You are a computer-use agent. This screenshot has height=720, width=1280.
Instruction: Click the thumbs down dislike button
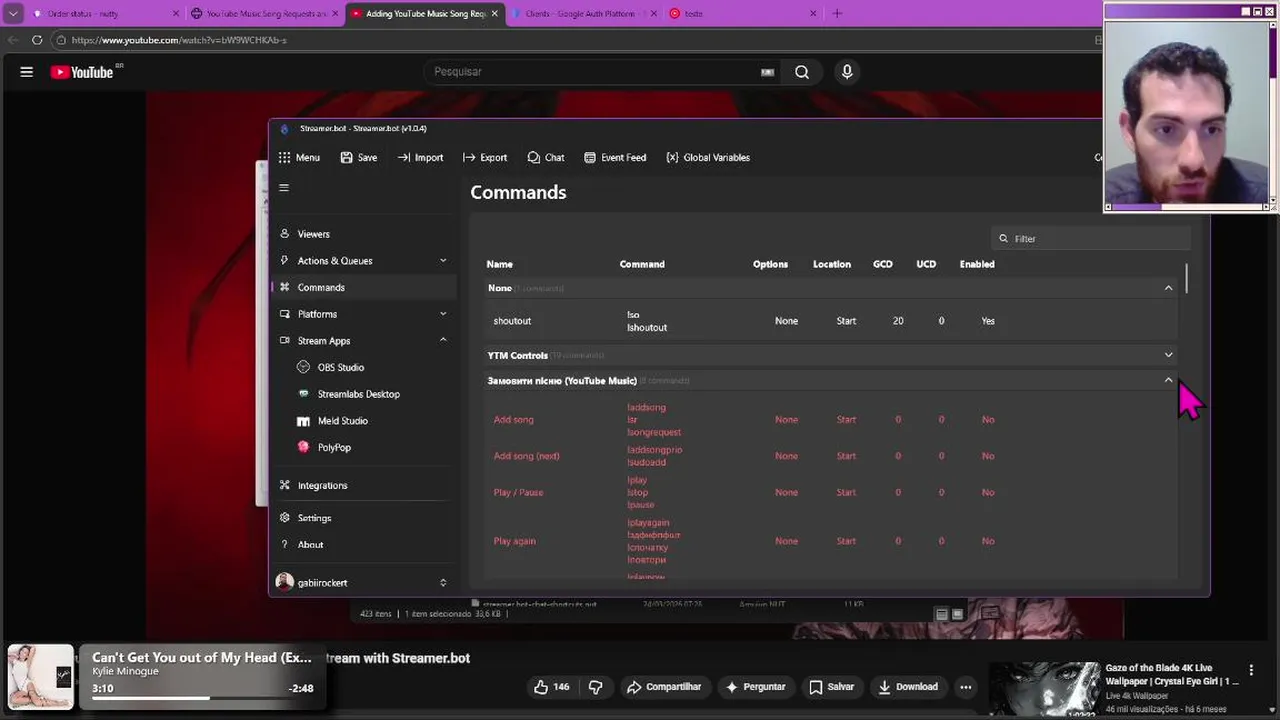[596, 687]
